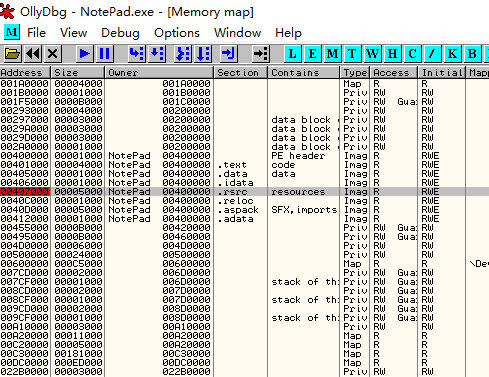Click the Restart program rewind icon
The width and height of the screenshot is (489, 377).
click(33, 53)
